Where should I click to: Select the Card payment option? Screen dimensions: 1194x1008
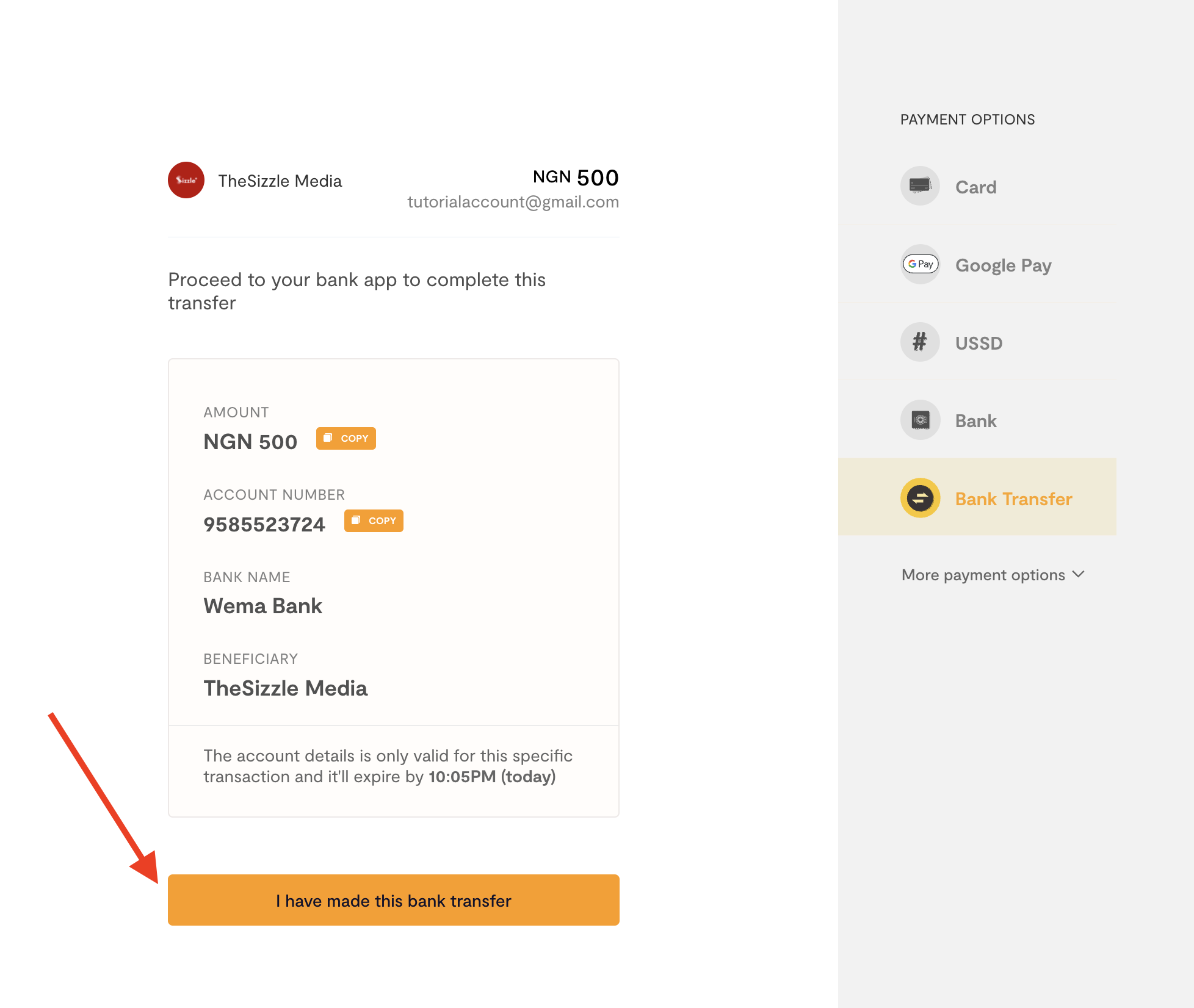coord(975,187)
